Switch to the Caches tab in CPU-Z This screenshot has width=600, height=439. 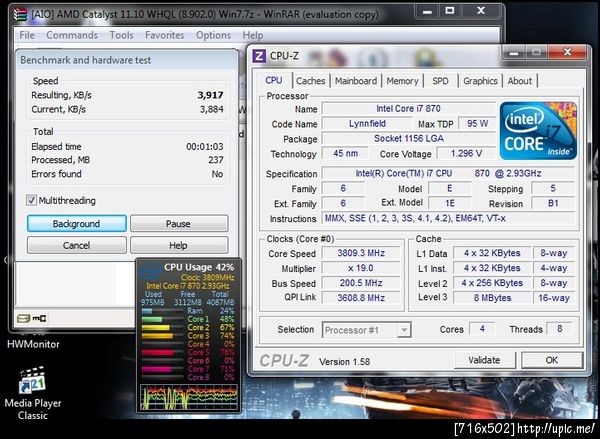pos(310,81)
